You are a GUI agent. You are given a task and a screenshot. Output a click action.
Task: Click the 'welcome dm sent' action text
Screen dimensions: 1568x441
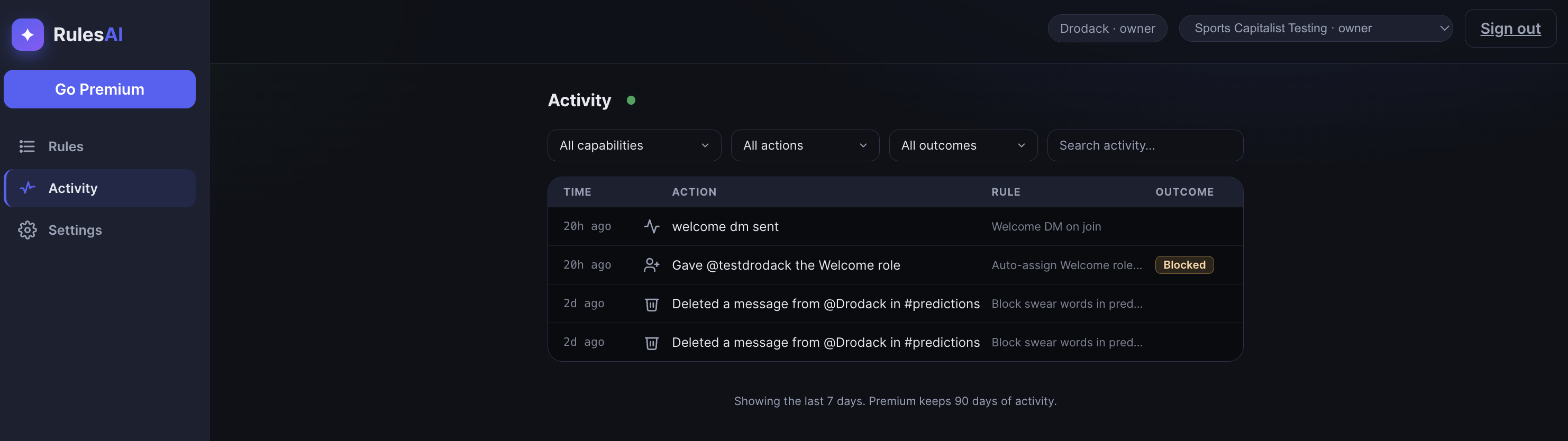(725, 226)
